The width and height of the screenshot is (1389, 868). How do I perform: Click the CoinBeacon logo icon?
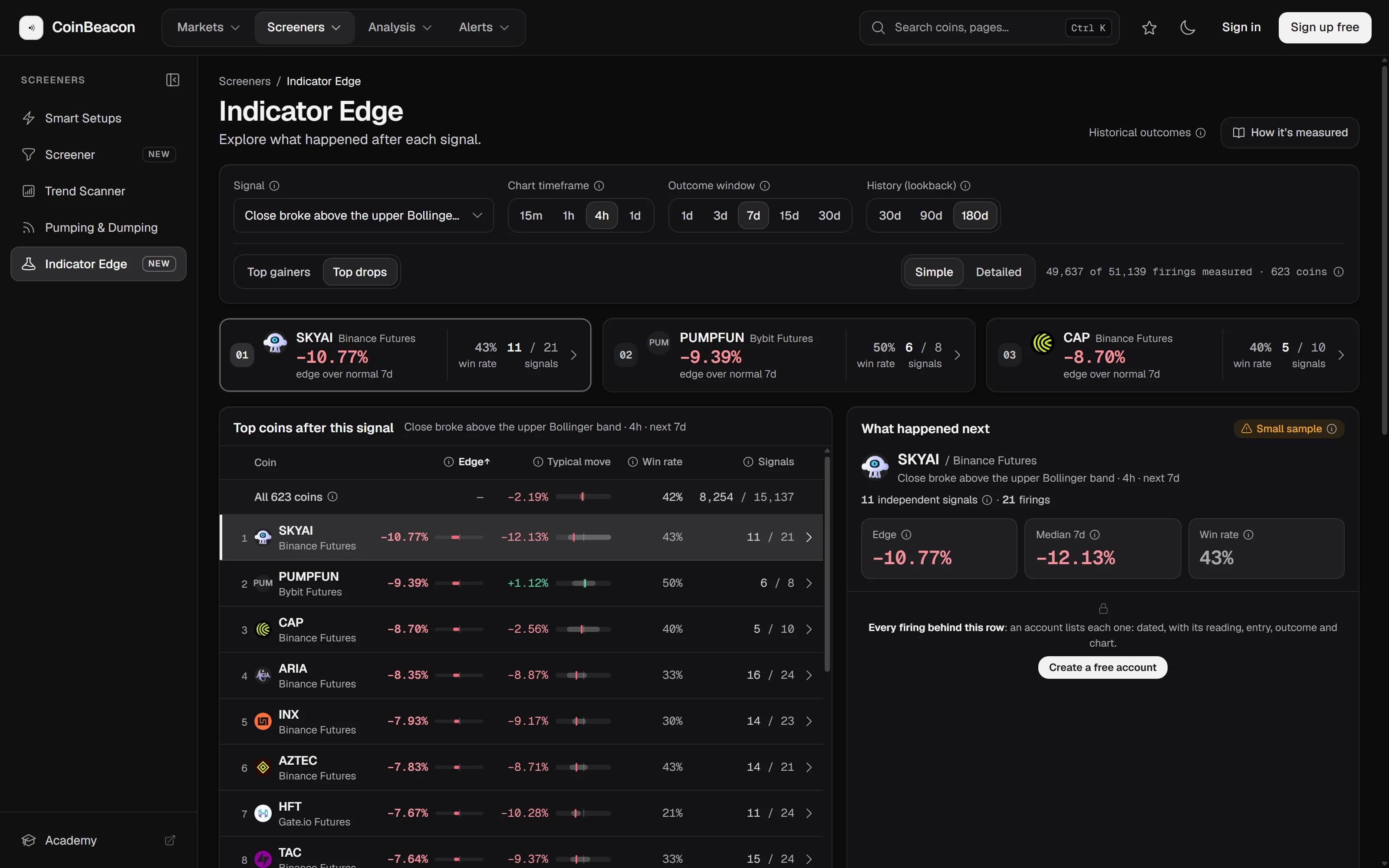click(31, 27)
